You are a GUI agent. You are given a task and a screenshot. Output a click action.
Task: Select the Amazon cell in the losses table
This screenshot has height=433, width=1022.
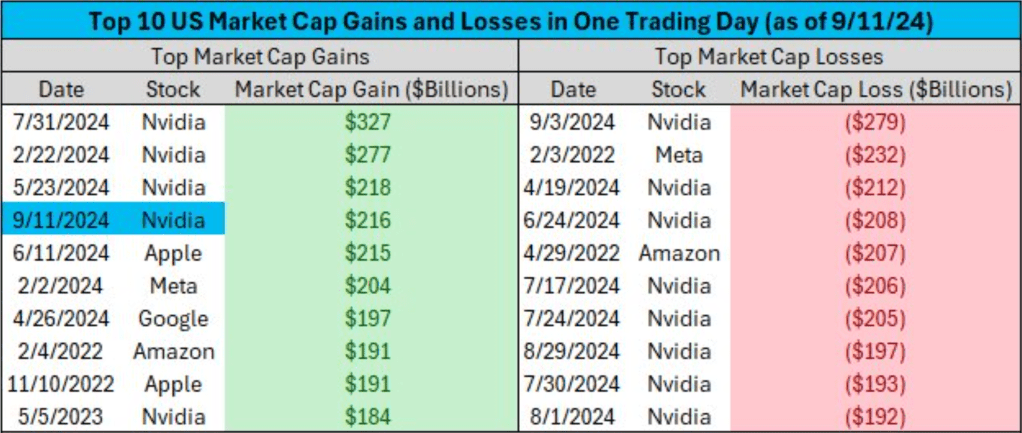679,253
